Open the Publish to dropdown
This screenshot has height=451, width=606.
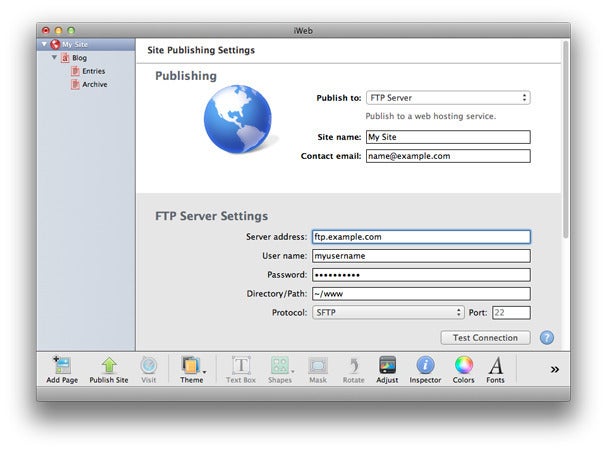[448, 98]
